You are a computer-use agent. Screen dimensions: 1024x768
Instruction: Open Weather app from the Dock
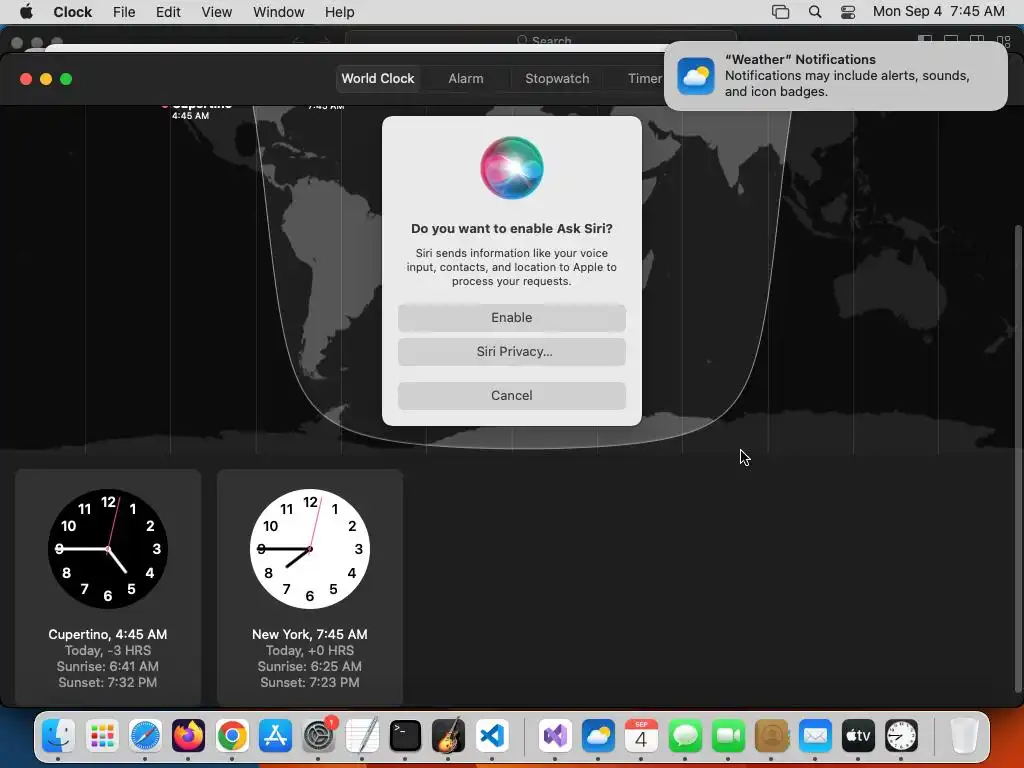[x=598, y=736]
